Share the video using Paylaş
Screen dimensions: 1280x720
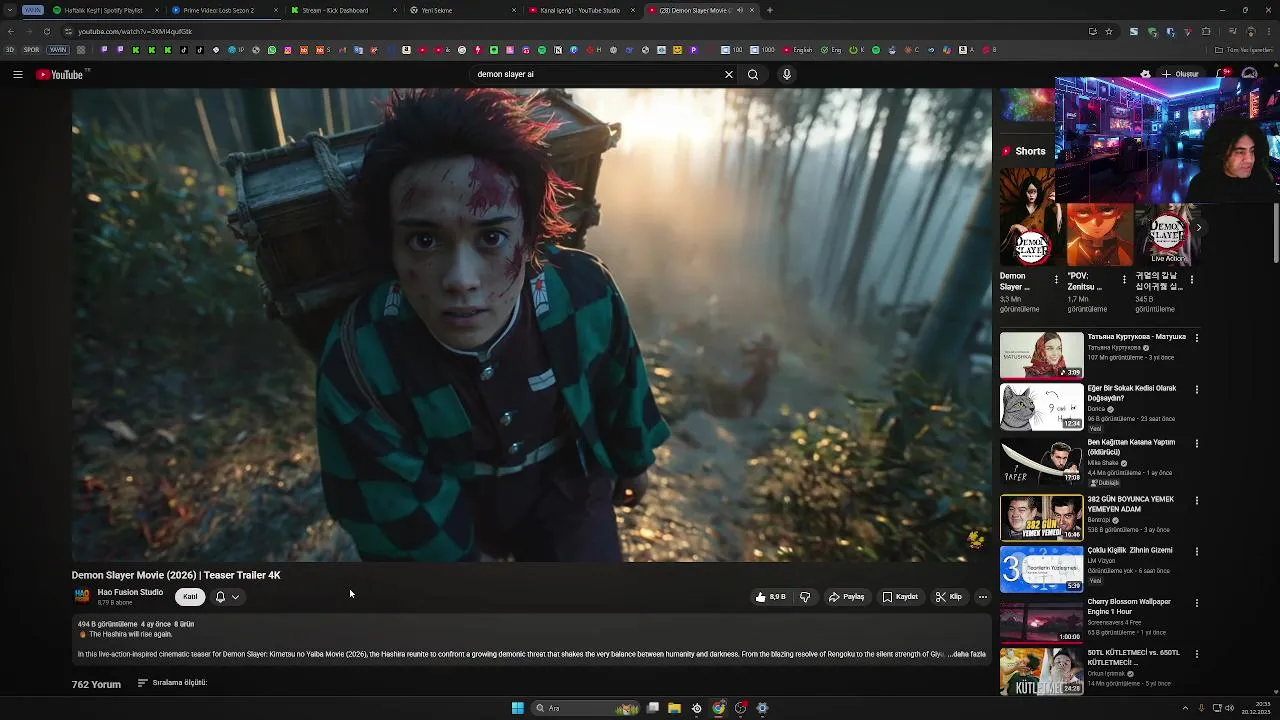pyautogui.click(x=846, y=597)
